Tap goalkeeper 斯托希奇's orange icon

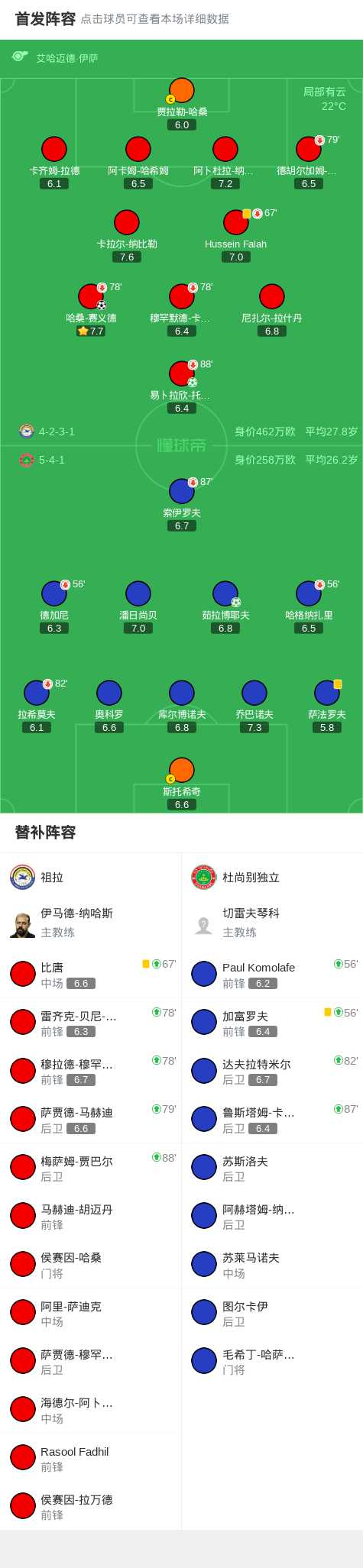click(181, 770)
